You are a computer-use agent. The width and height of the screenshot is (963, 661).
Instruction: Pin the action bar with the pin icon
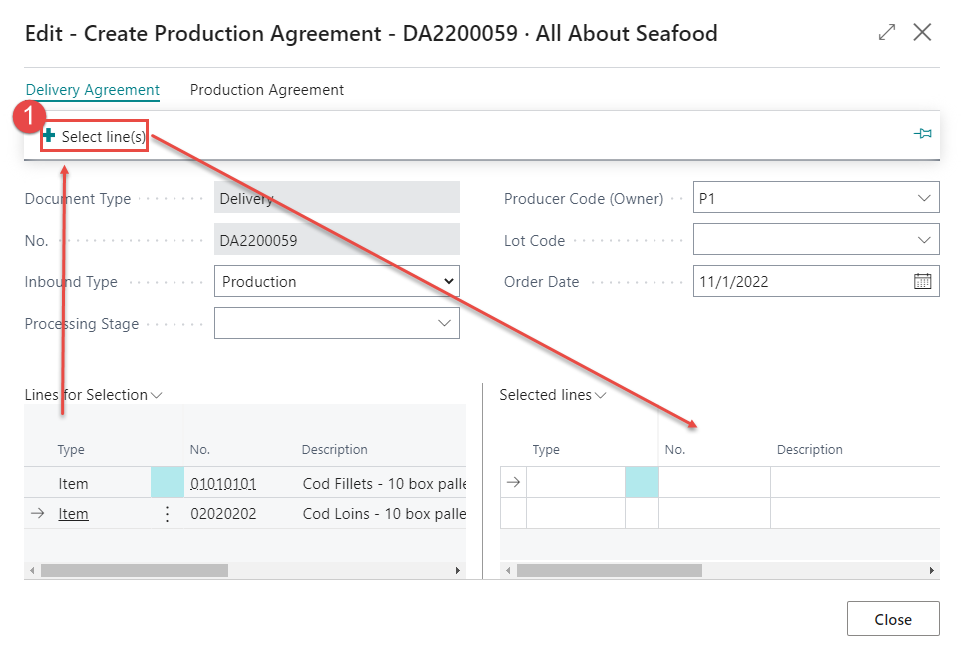click(922, 133)
